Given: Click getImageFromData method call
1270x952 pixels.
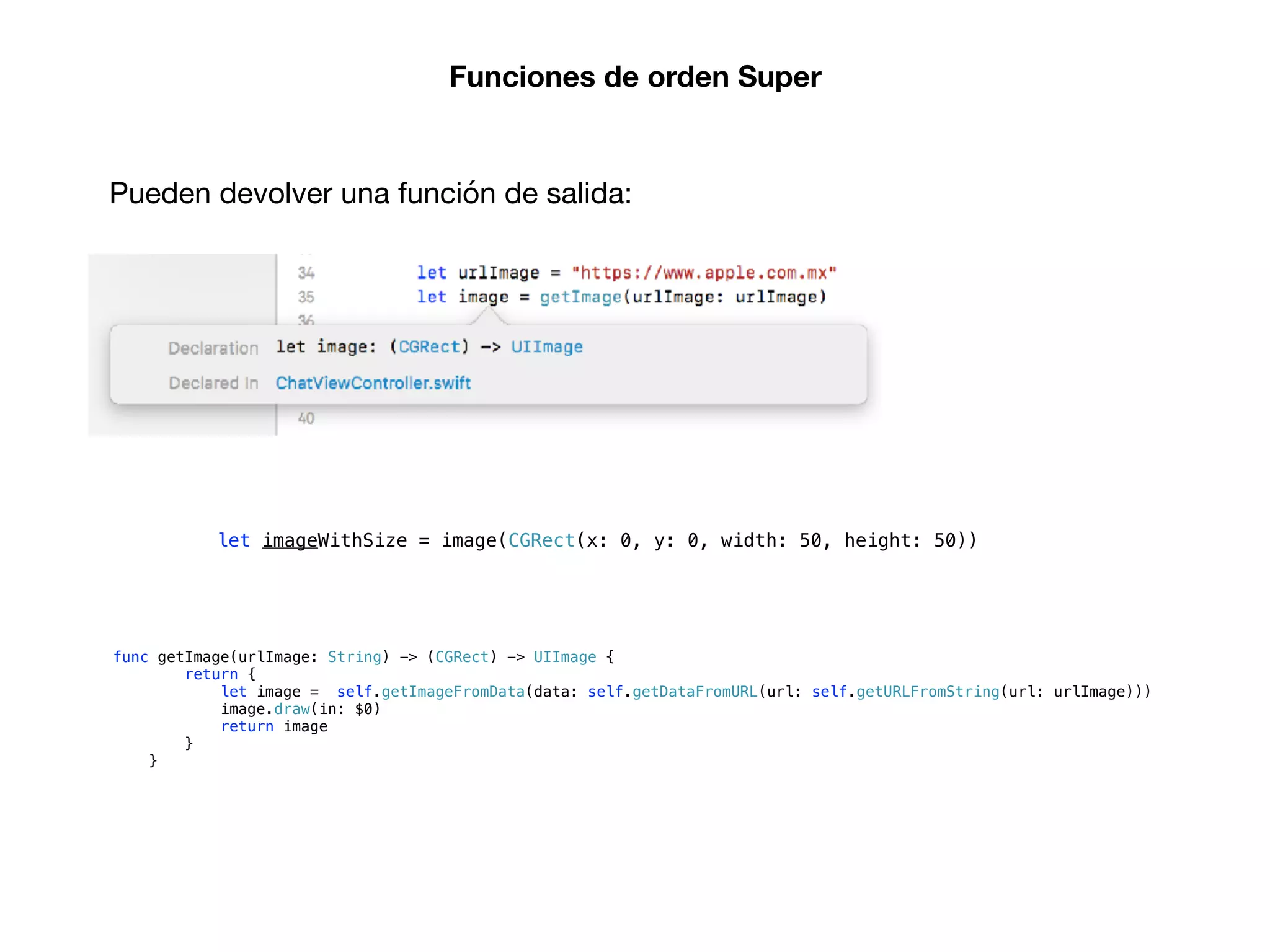Looking at the screenshot, I should (x=453, y=692).
